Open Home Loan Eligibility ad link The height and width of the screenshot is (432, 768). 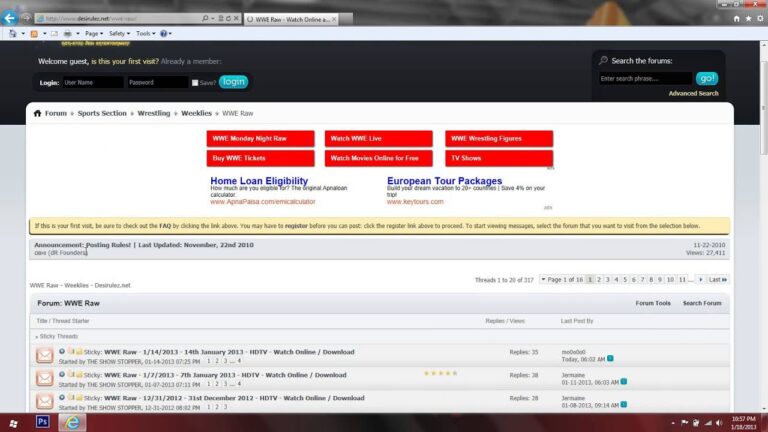coord(259,181)
